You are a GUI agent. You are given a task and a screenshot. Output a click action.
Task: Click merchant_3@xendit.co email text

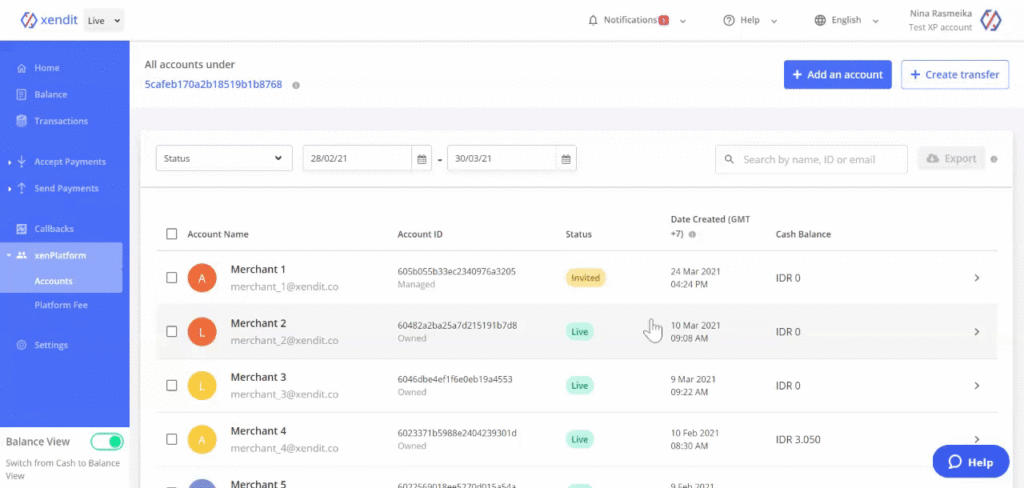284,394
